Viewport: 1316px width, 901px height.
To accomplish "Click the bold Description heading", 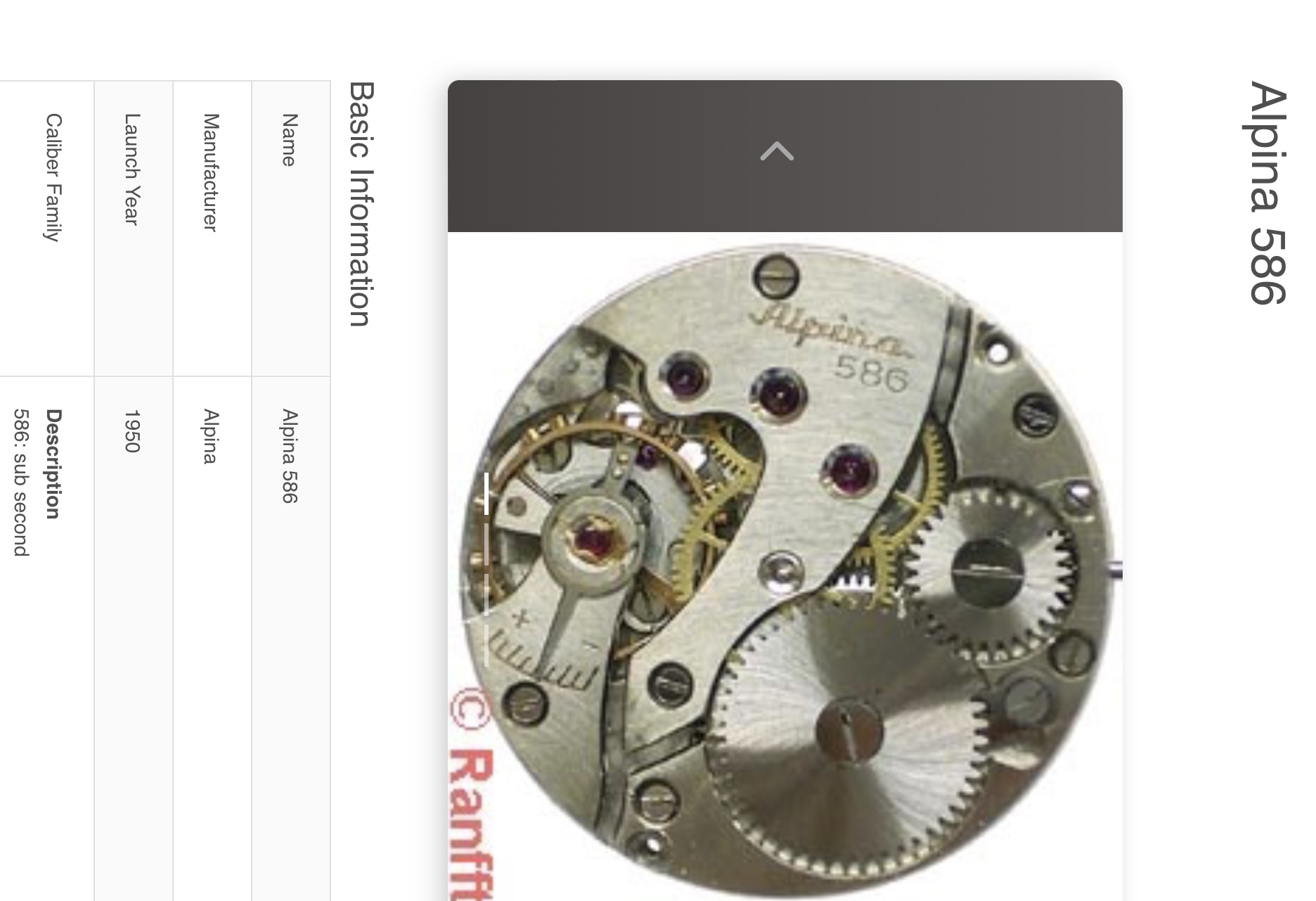I will pos(53,464).
